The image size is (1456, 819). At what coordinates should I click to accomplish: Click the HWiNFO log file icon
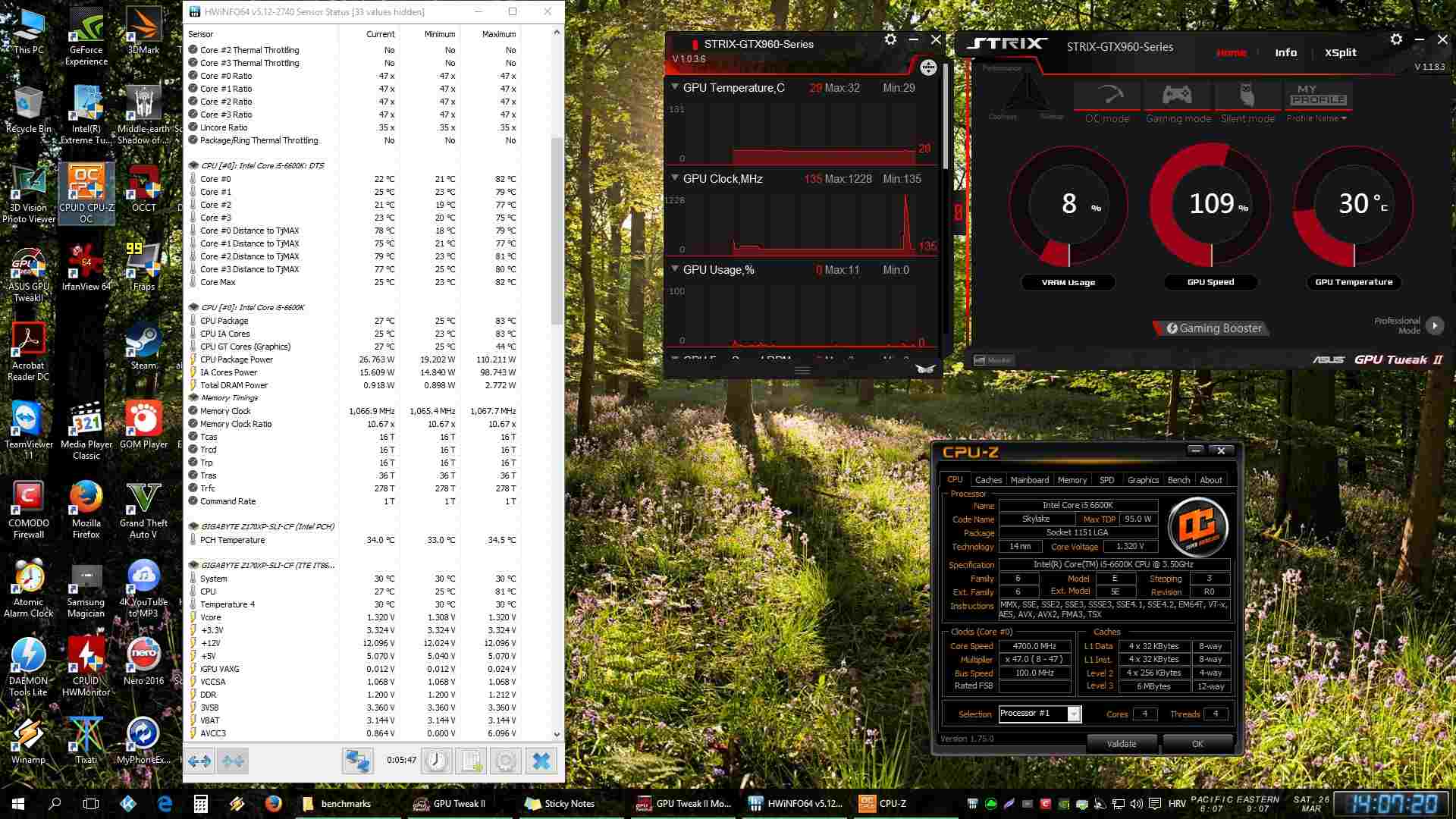click(471, 761)
